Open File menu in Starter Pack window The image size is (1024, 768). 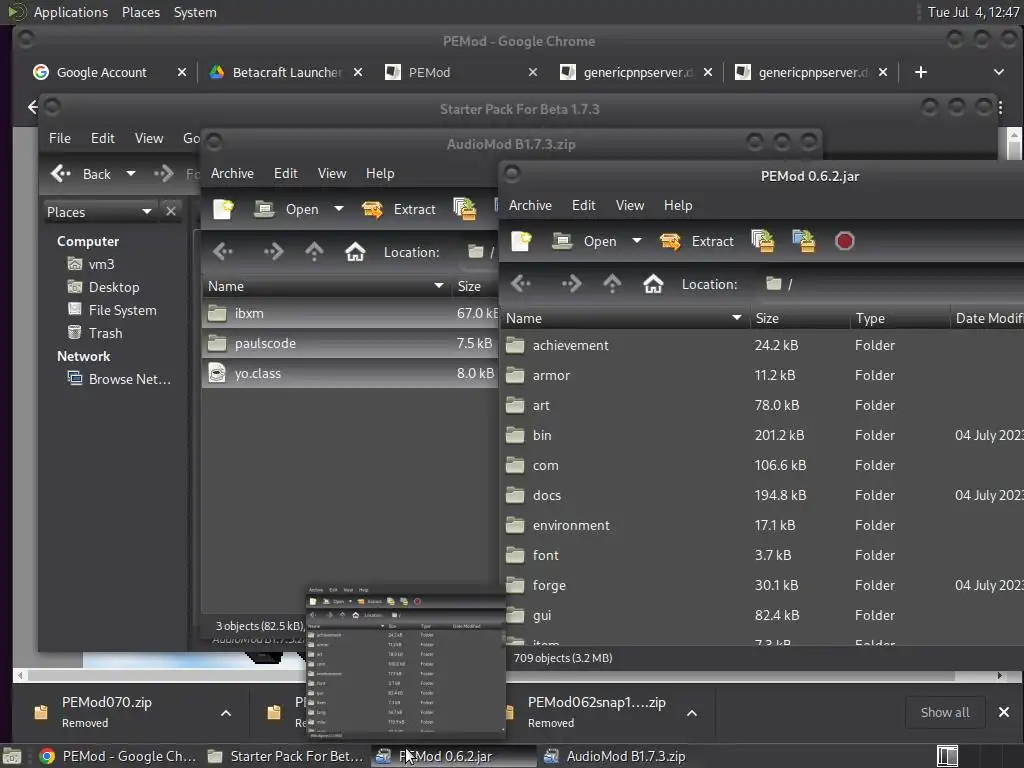(x=59, y=138)
